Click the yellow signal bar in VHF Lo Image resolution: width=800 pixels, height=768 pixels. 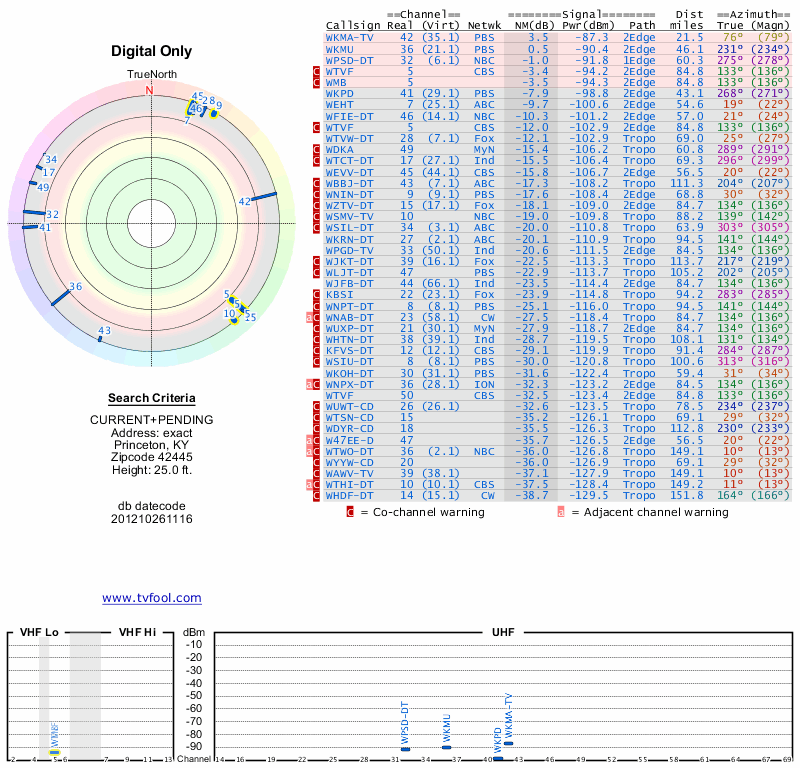(55, 752)
